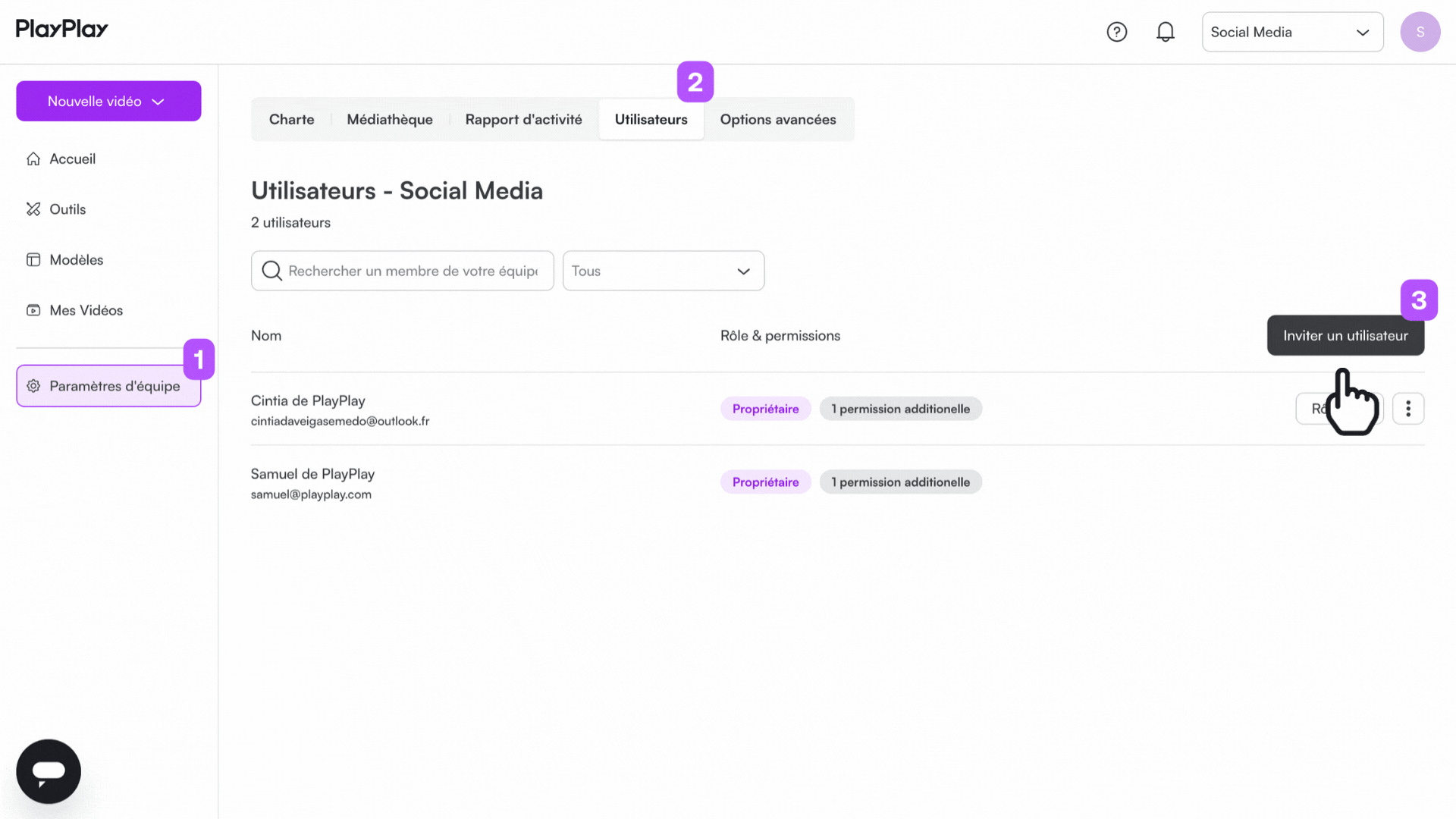Open the Rapport d'activité tab
Viewport: 1456px width, 819px height.
524,119
